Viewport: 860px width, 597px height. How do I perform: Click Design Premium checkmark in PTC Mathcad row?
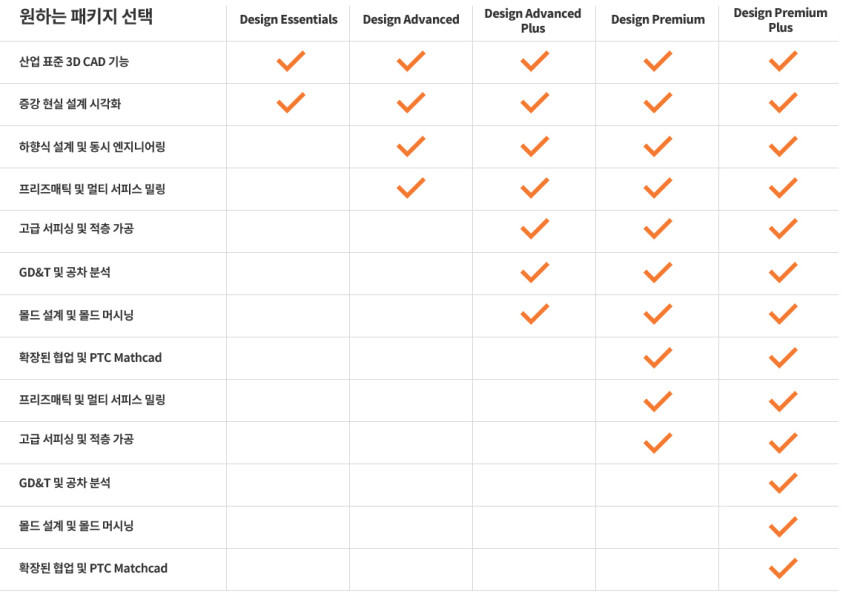tap(657, 357)
